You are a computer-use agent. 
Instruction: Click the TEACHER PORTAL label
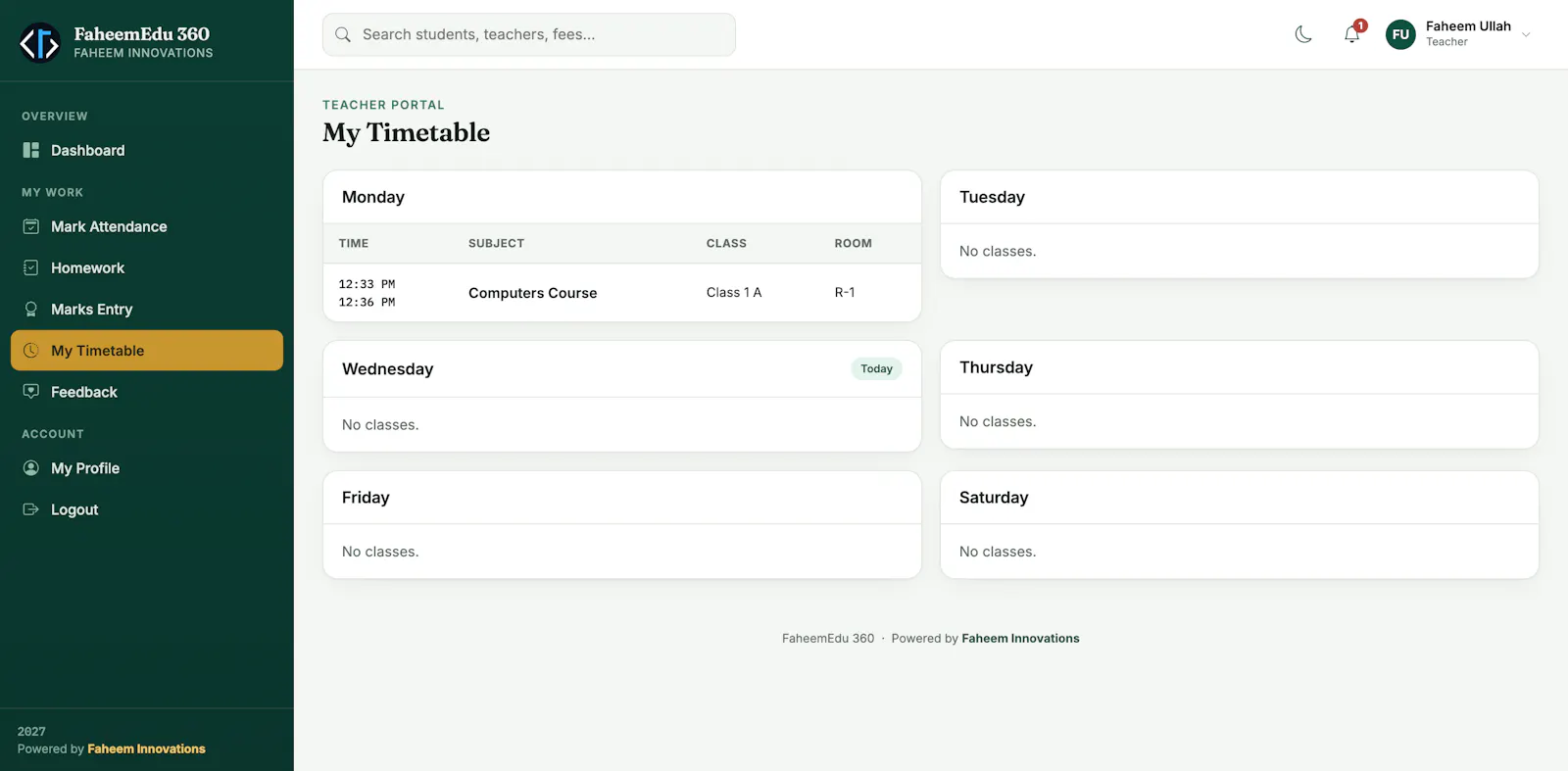click(383, 105)
